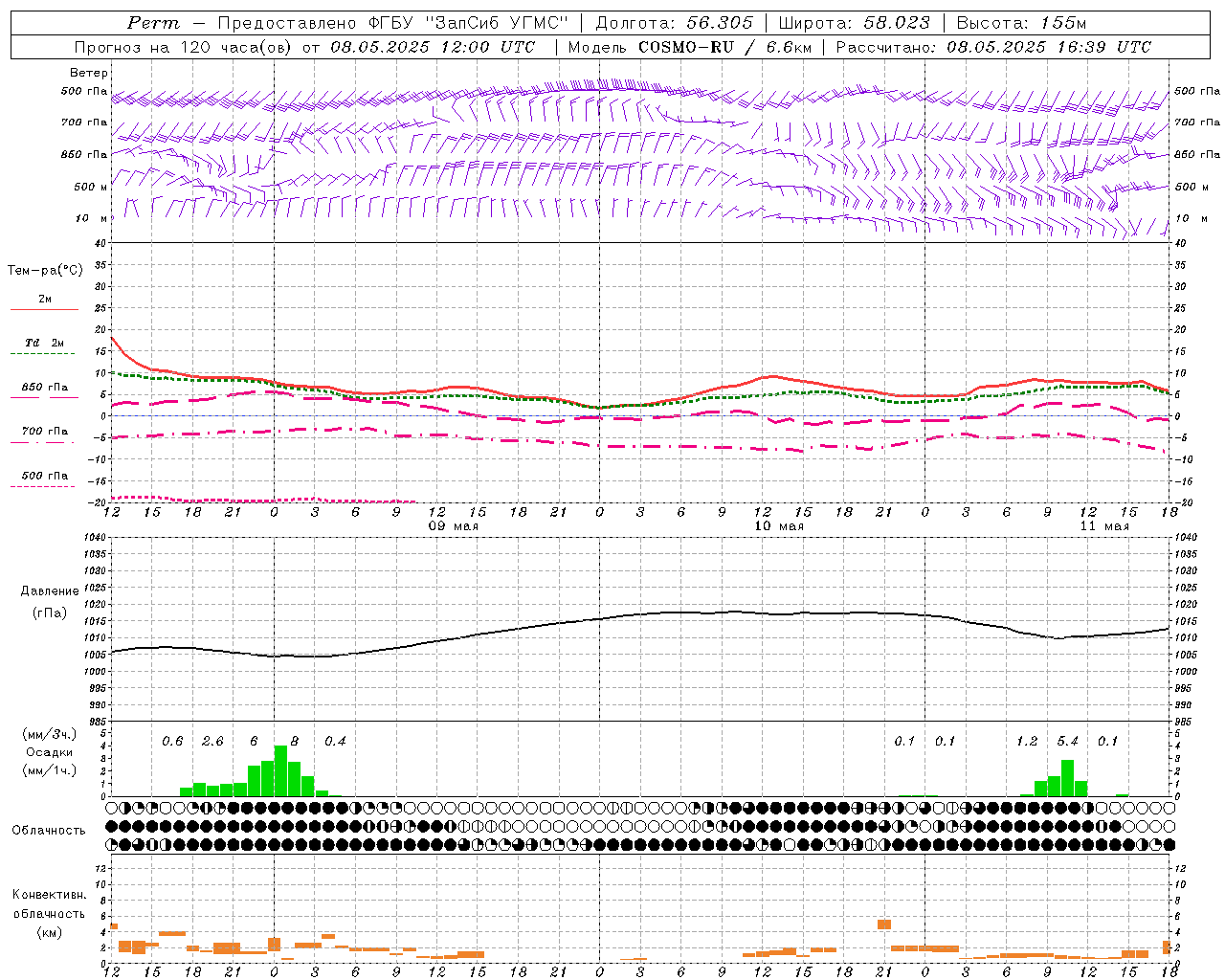
Task: Click the "0.4" precipitation total value
Action: point(335,741)
